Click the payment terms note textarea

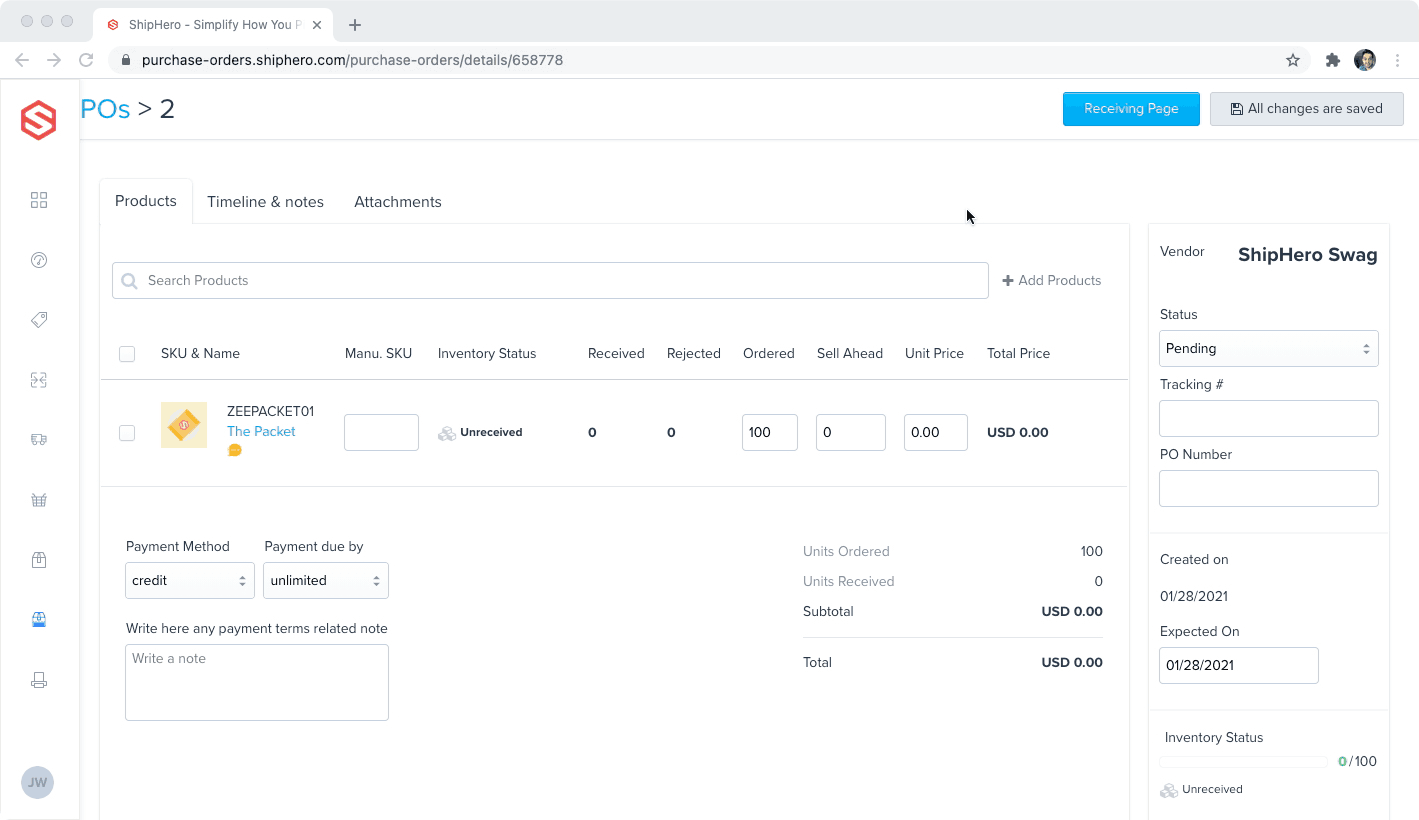tap(257, 683)
